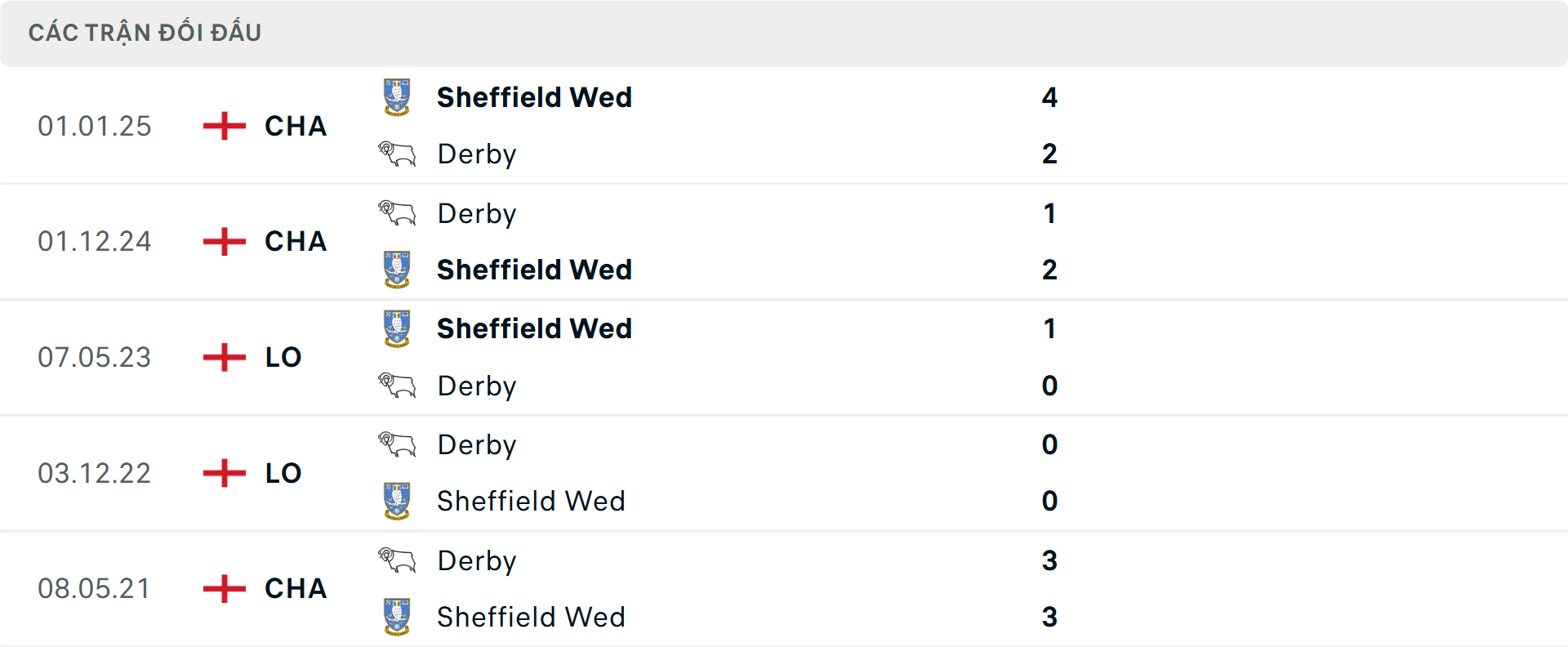Click the Sheffield Wed team name in the top row
1568x647 pixels.
click(x=535, y=97)
